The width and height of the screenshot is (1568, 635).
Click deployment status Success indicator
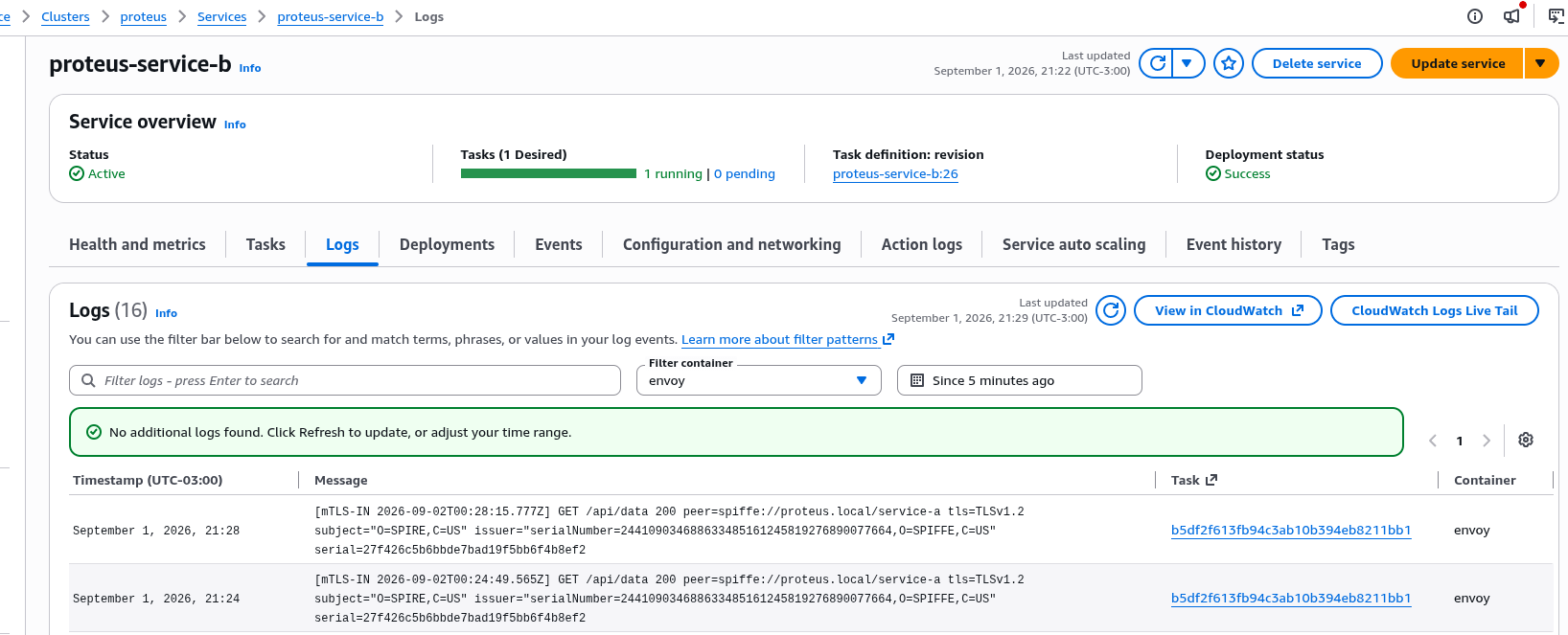coord(1237,173)
